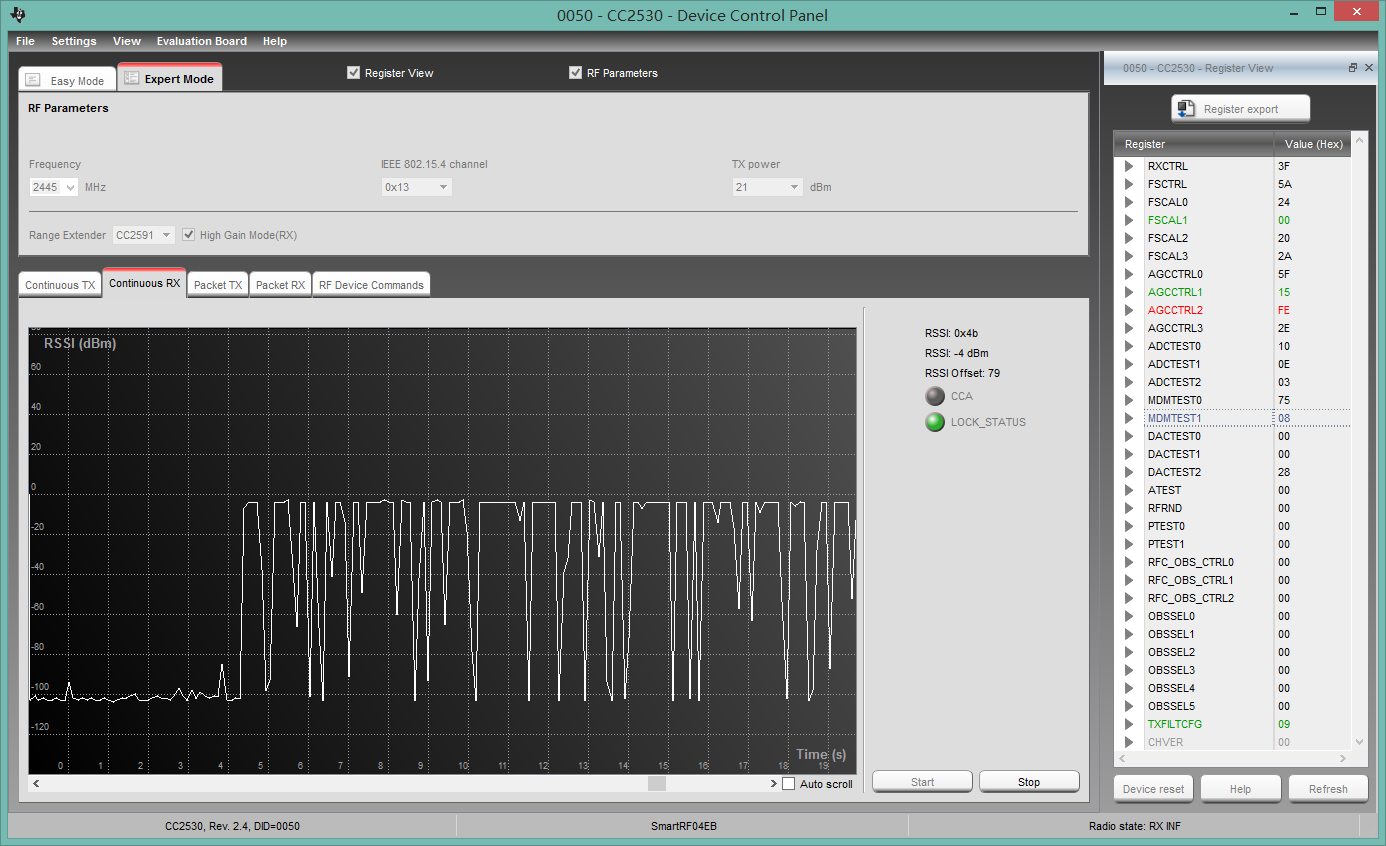Click the register panel Help button
The width and height of the screenshot is (1386, 846).
pos(1240,789)
